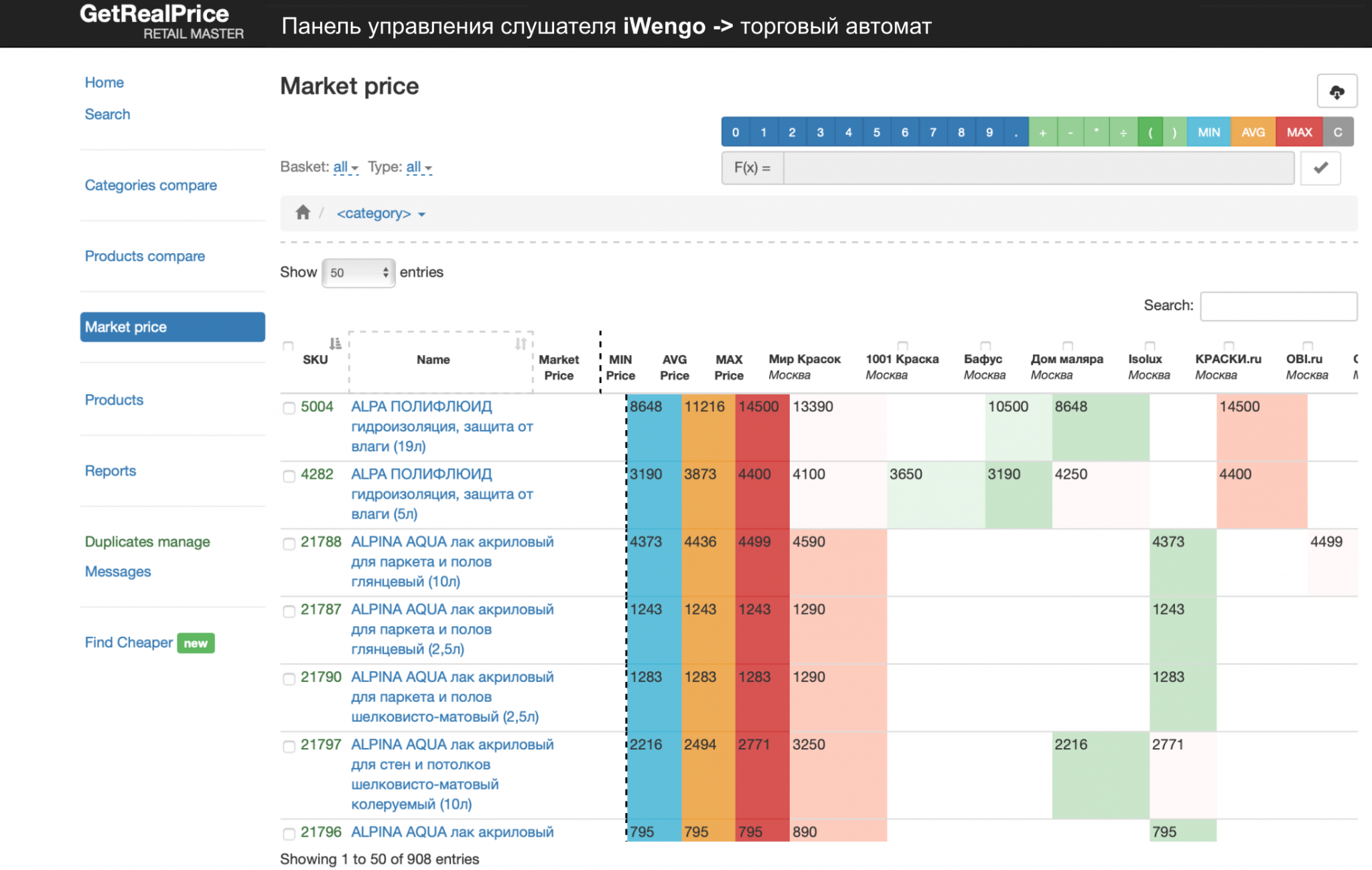Insert closing parenthesis in formula

[x=1174, y=132]
